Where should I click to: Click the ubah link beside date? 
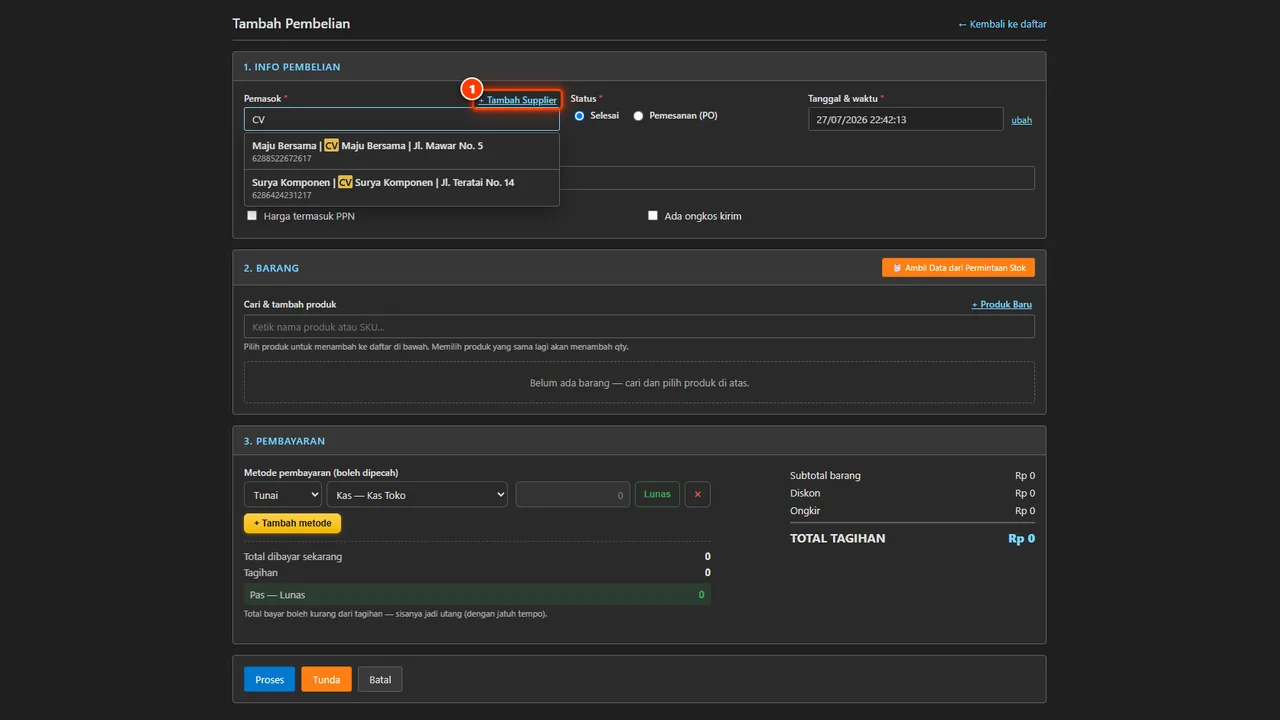tap(1021, 120)
